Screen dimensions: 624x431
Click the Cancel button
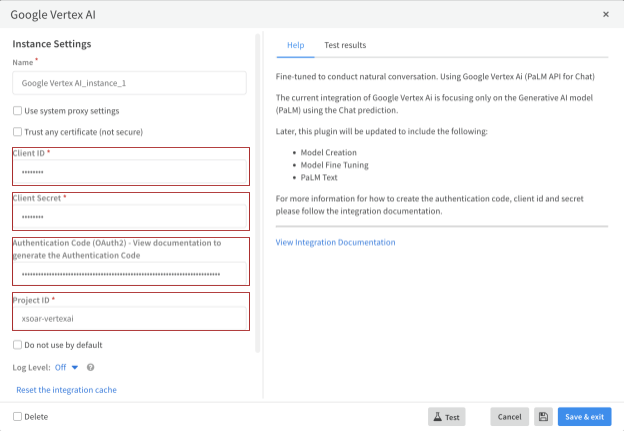coord(509,417)
